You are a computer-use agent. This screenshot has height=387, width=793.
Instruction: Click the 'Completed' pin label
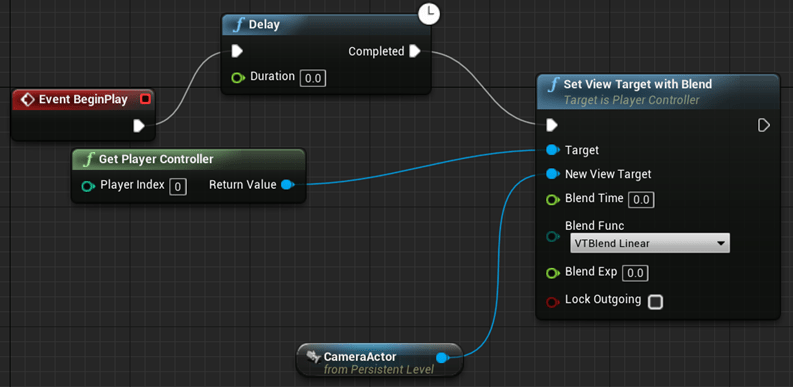pyautogui.click(x=376, y=52)
